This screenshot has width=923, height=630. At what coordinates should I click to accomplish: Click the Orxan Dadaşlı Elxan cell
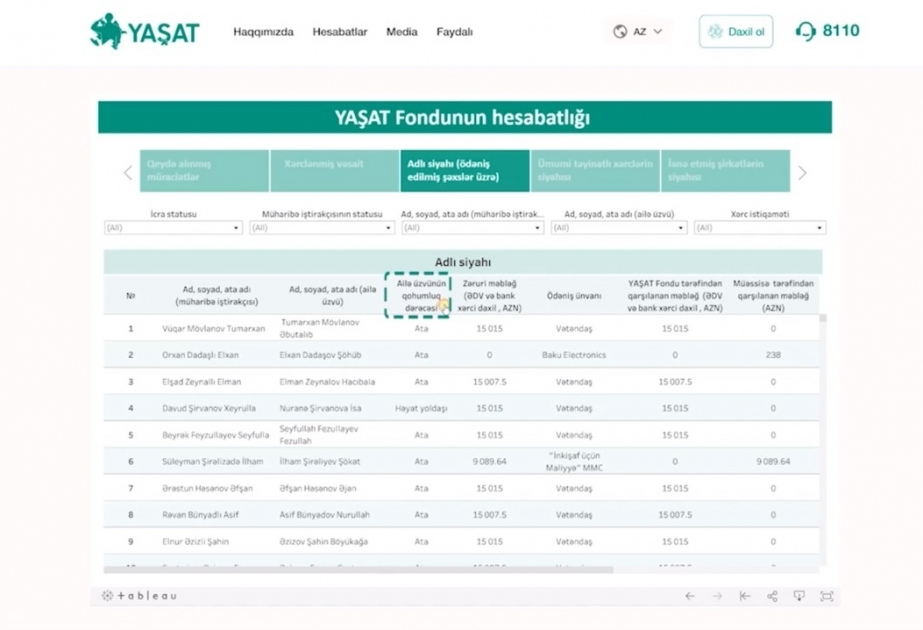pyautogui.click(x=200, y=355)
